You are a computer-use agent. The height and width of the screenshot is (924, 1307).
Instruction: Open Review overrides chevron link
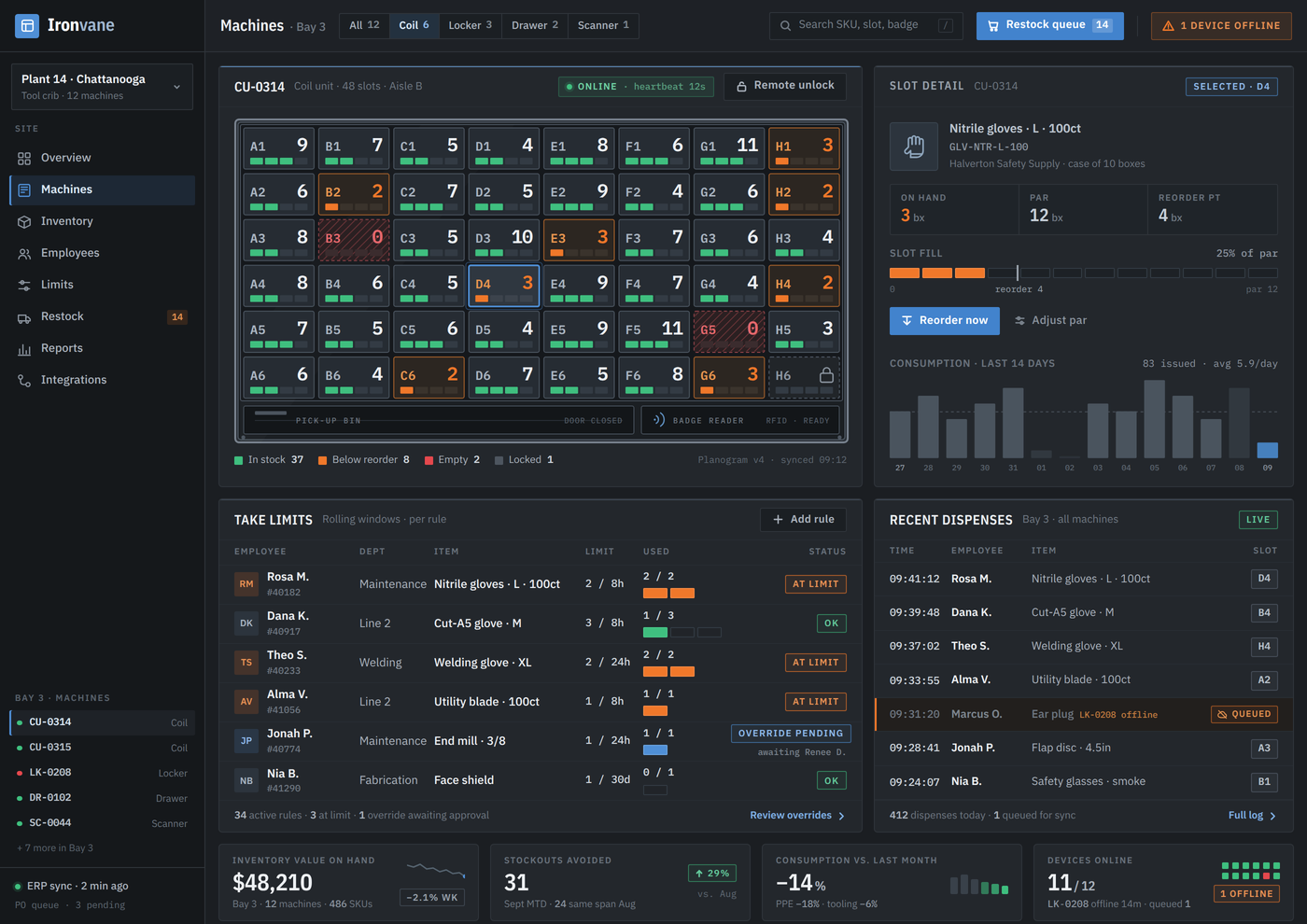(797, 816)
